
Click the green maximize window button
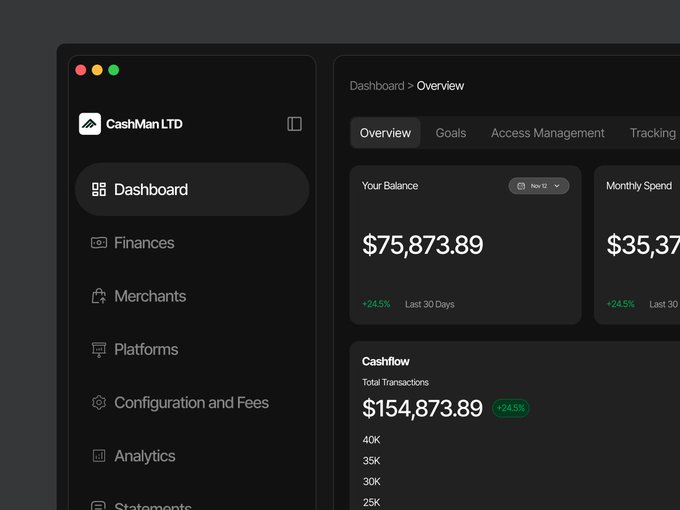pyautogui.click(x=114, y=70)
